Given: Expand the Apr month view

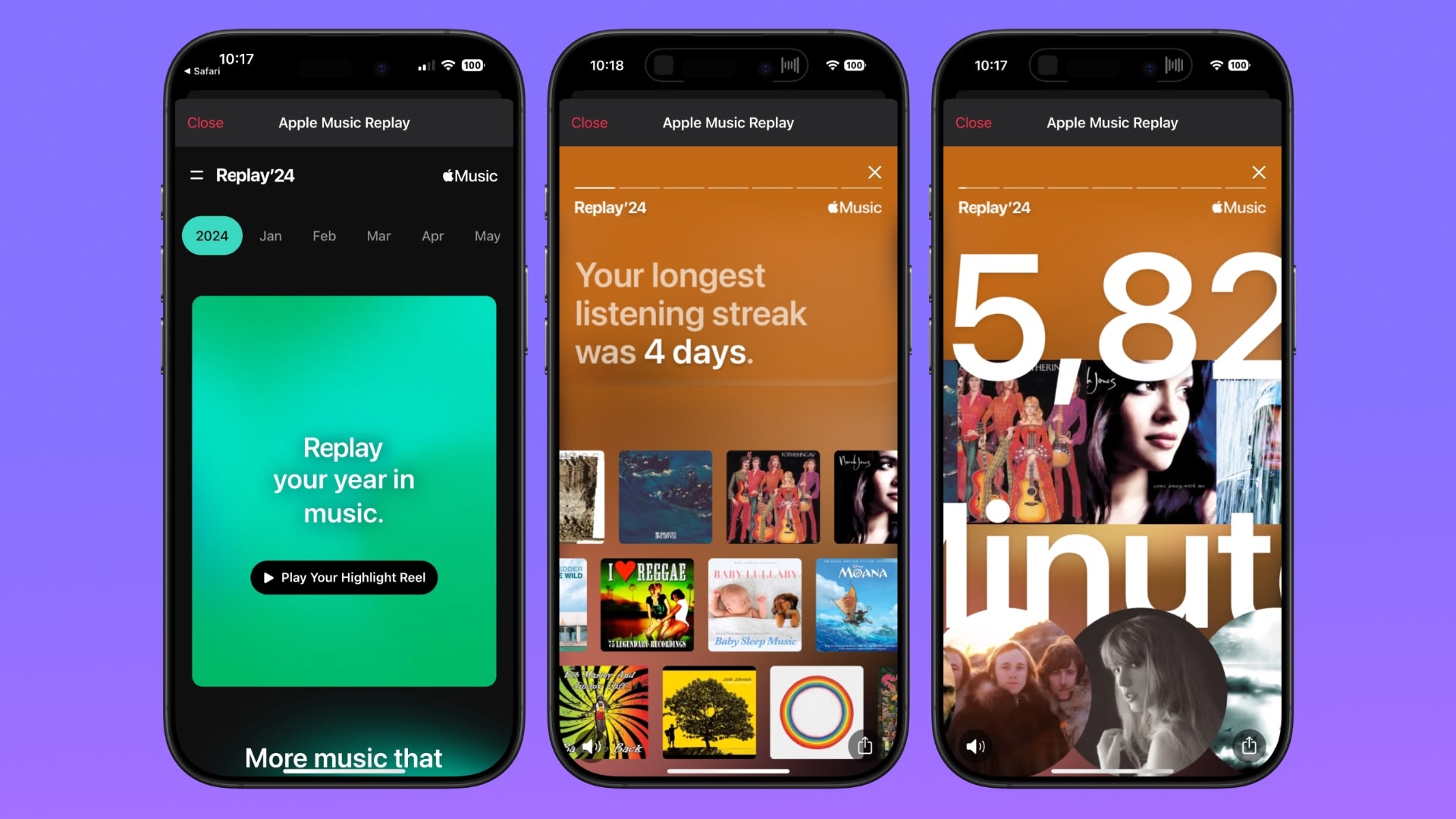Looking at the screenshot, I should tap(432, 235).
